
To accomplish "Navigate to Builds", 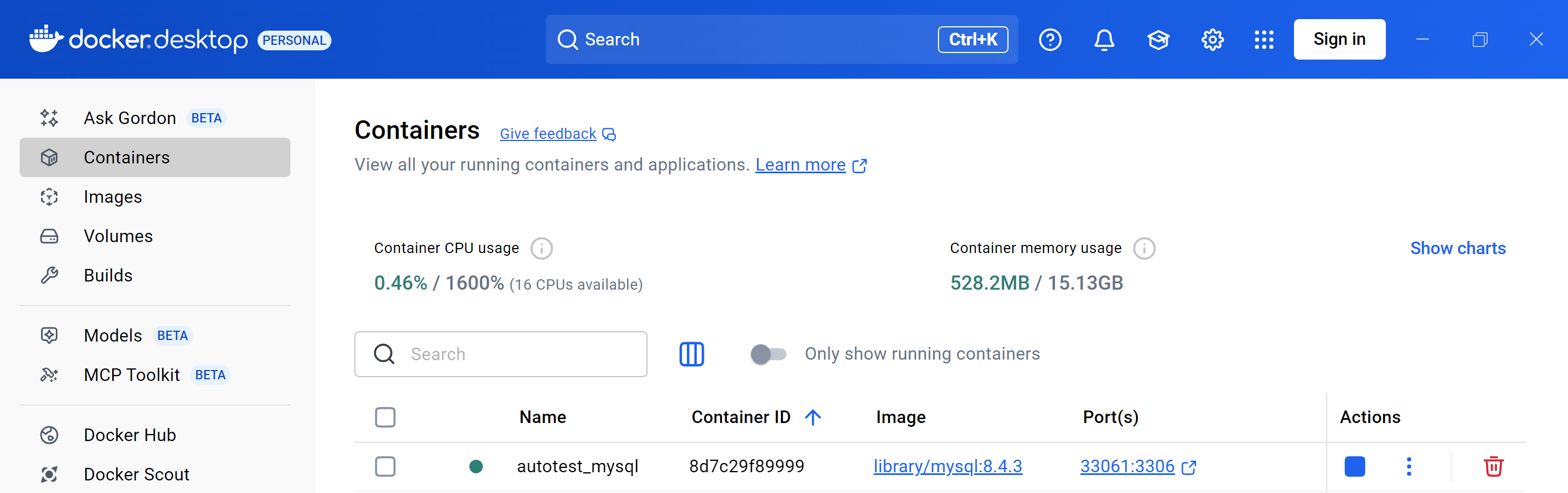I will pyautogui.click(x=155, y=275).
